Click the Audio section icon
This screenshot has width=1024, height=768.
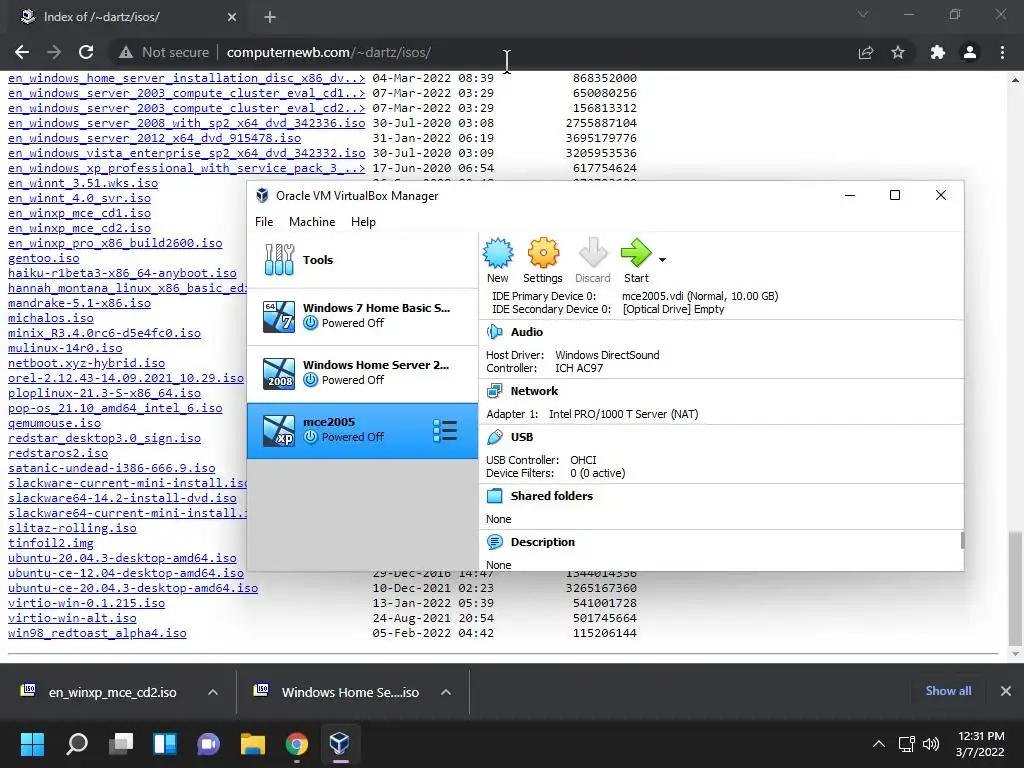[494, 332]
